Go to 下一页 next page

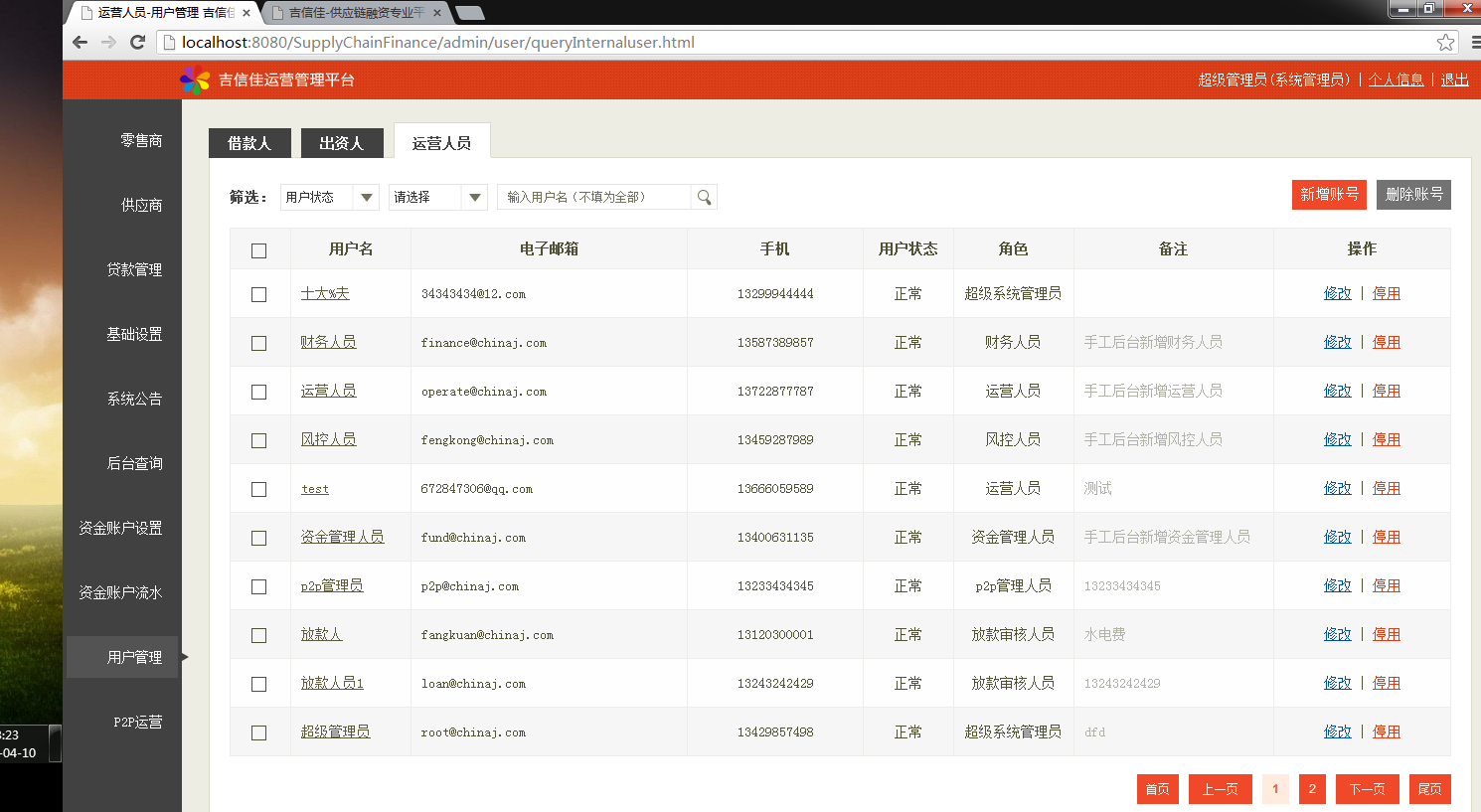(x=1367, y=789)
